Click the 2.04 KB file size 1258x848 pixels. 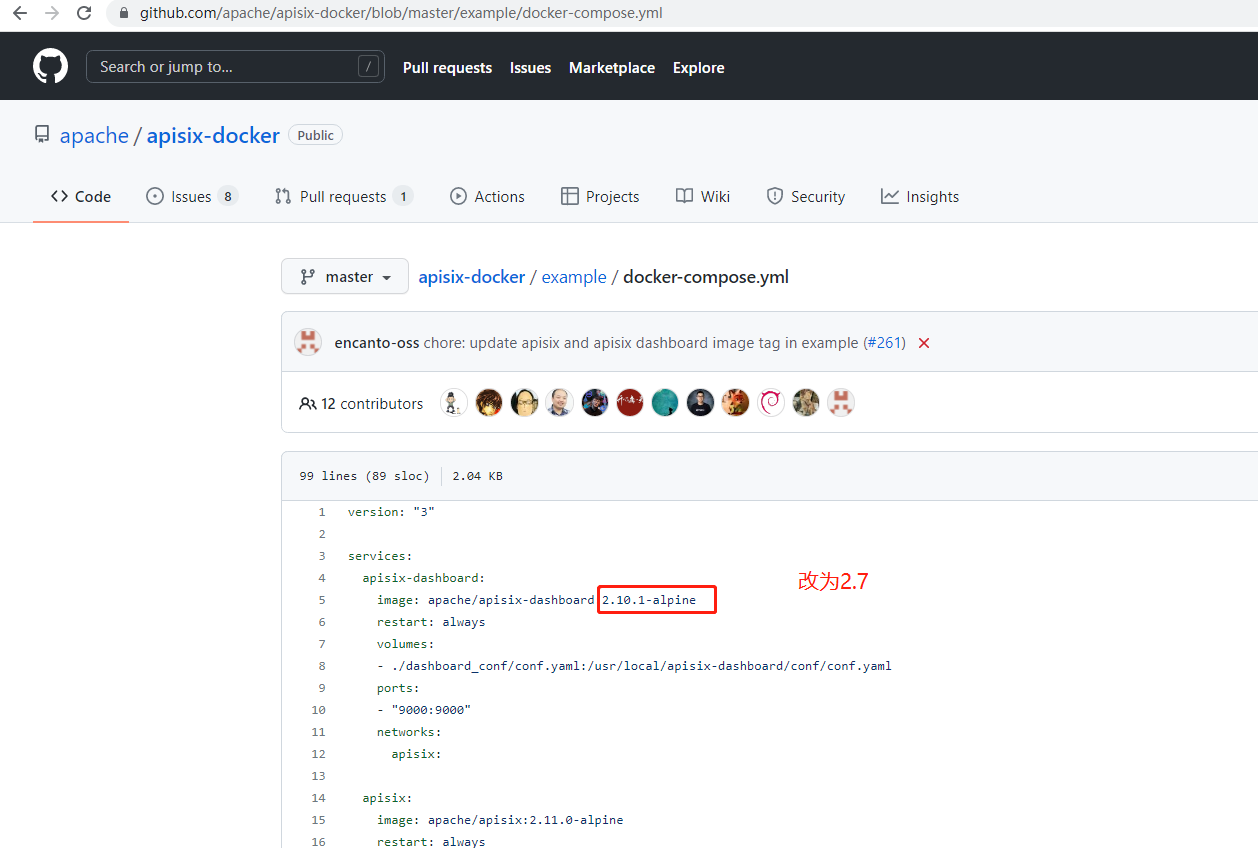(x=478, y=476)
